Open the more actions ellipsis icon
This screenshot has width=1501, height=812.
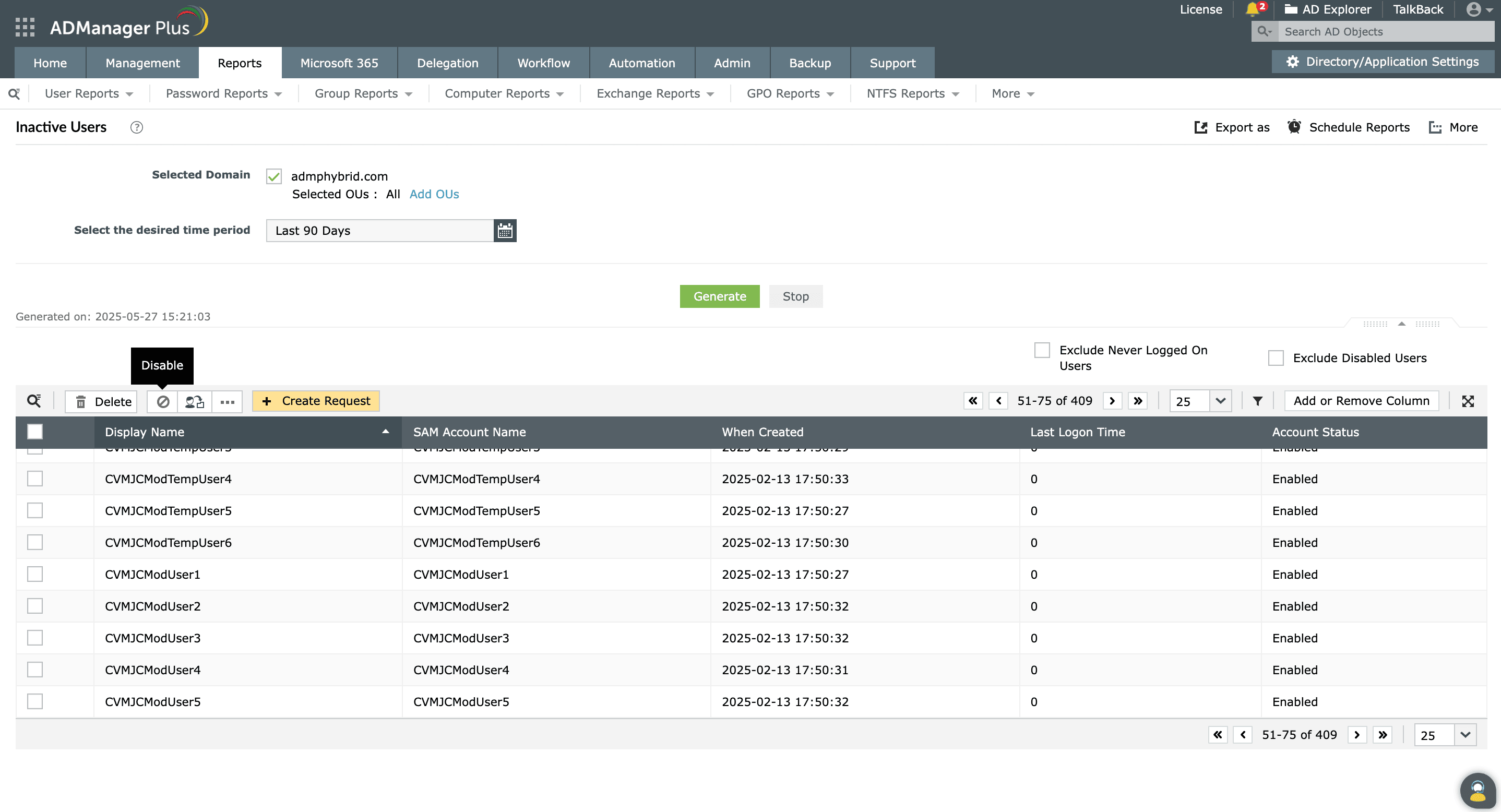point(227,401)
